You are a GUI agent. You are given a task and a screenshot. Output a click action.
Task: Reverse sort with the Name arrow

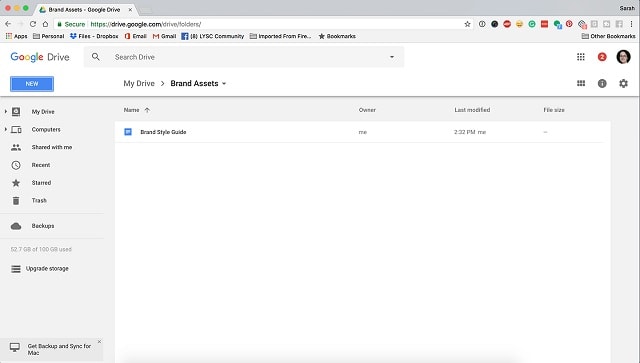click(147, 110)
